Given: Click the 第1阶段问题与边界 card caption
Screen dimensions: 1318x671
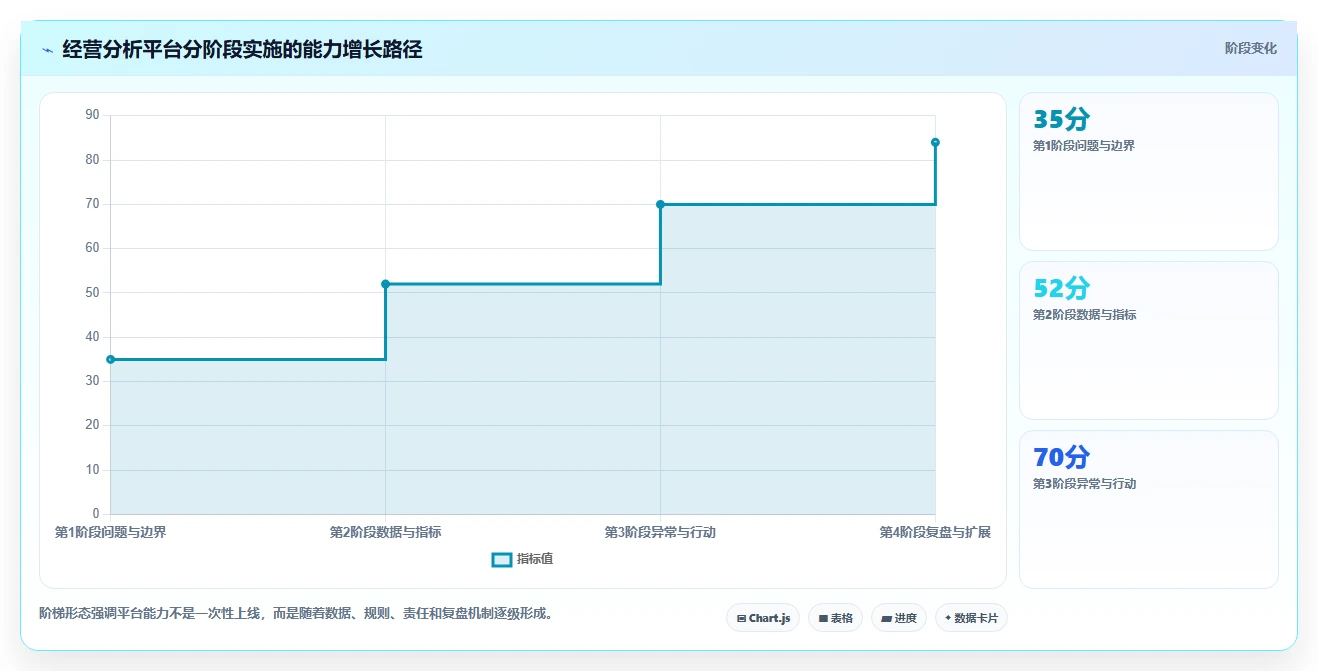Looking at the screenshot, I should pos(1084,145).
